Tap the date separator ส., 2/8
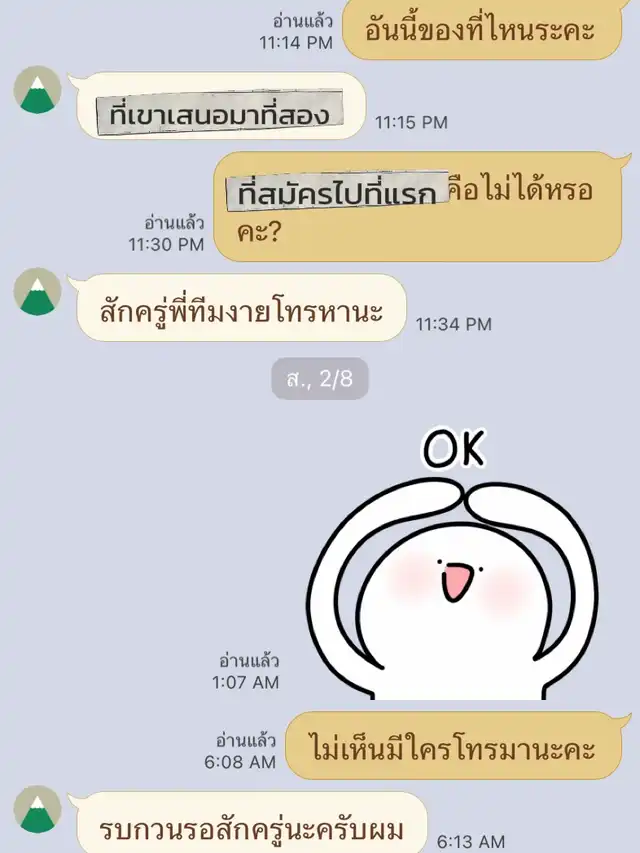This screenshot has width=640, height=853. [320, 379]
